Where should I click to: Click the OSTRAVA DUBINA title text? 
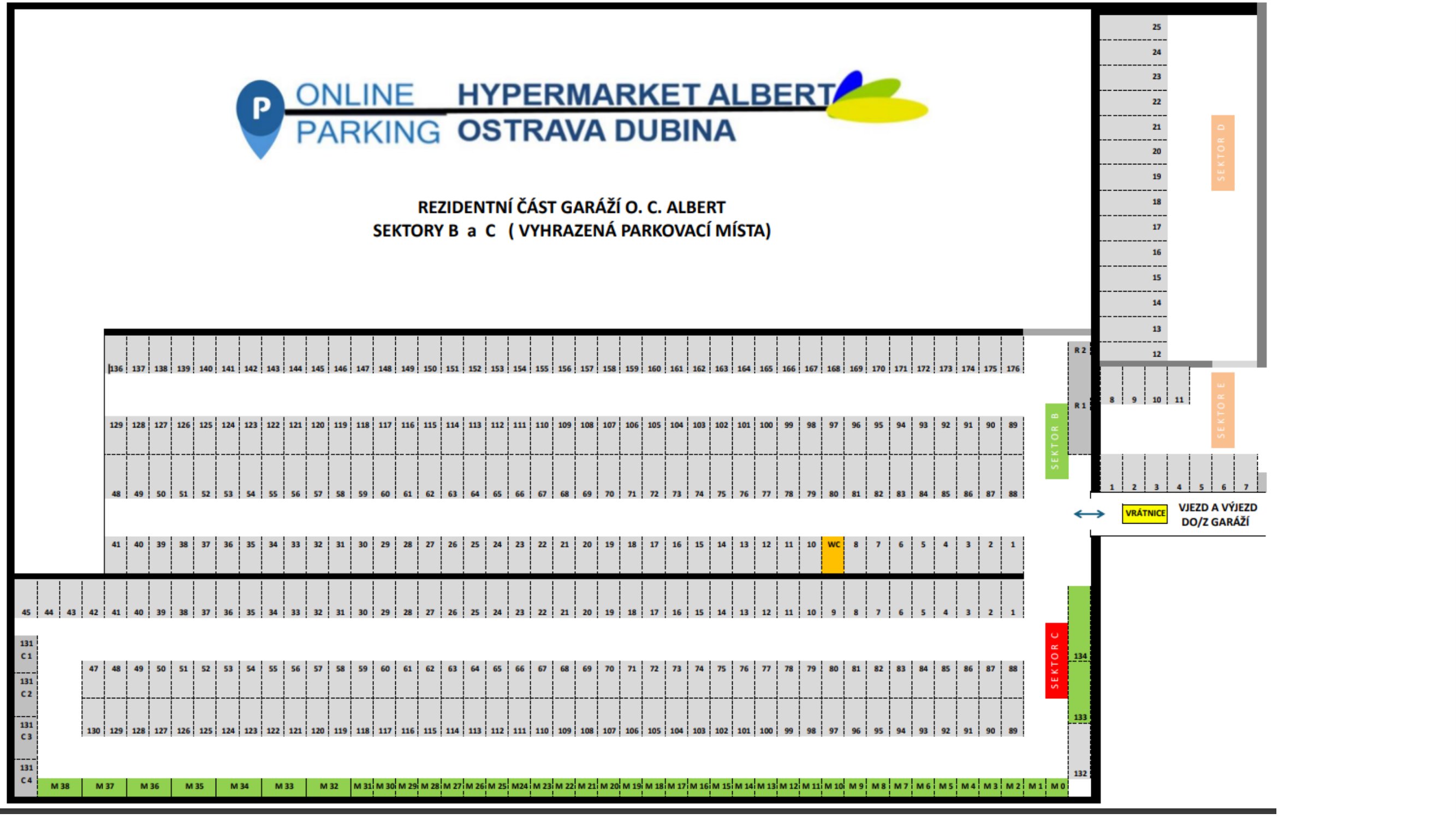[596, 130]
